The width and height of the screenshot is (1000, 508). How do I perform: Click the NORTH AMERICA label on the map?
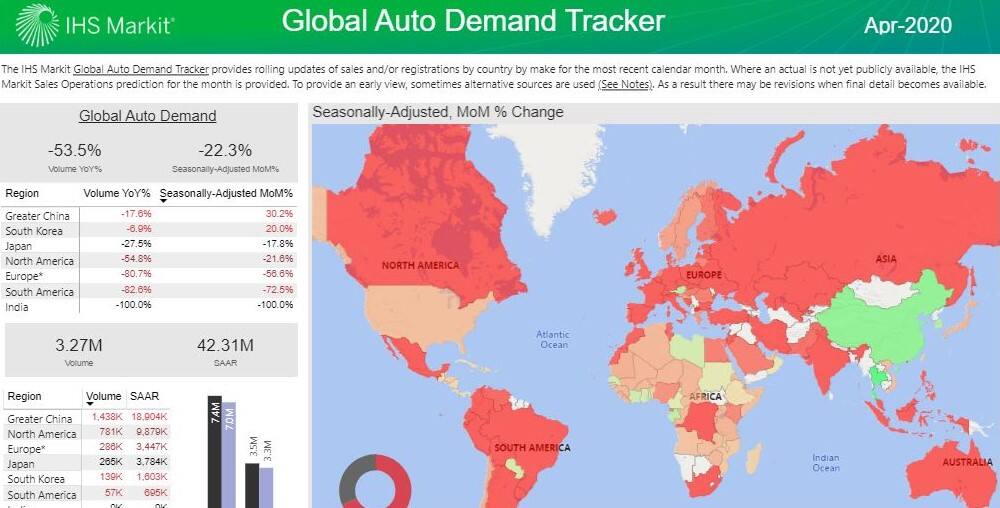tap(420, 266)
